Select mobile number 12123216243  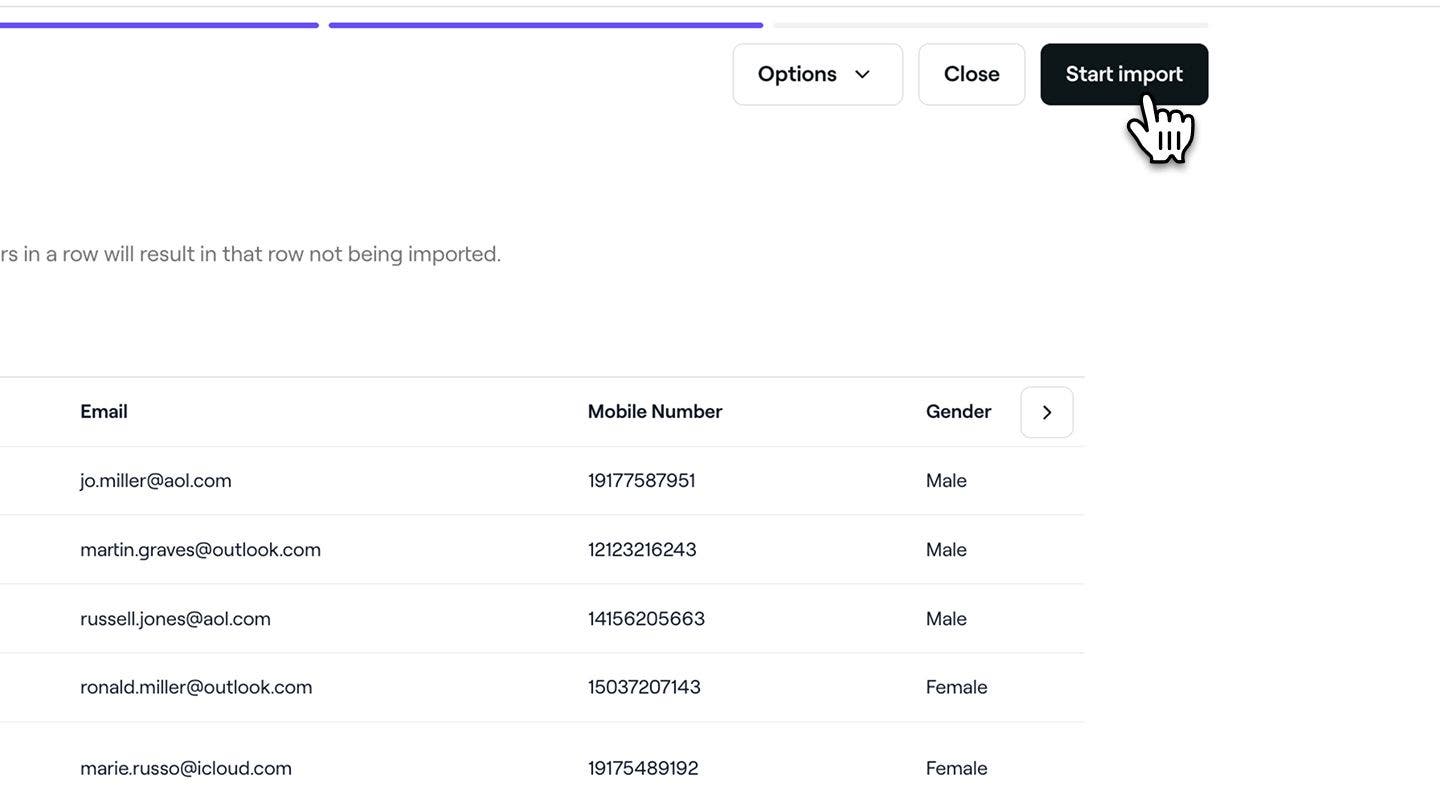(x=642, y=550)
